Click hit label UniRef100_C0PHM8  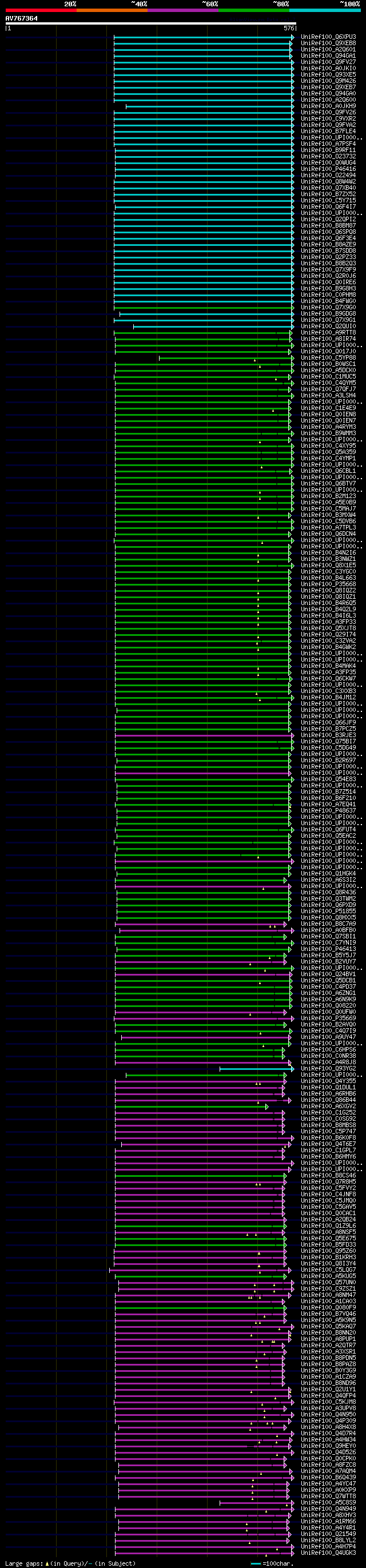coord(329,295)
